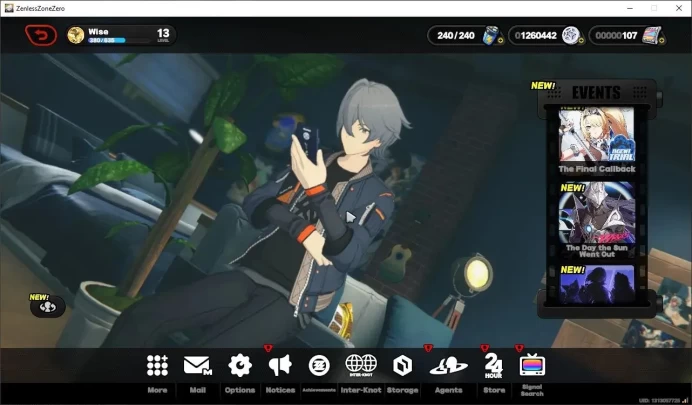Click the Mail label
This screenshot has height=405, width=692.
[197, 390]
